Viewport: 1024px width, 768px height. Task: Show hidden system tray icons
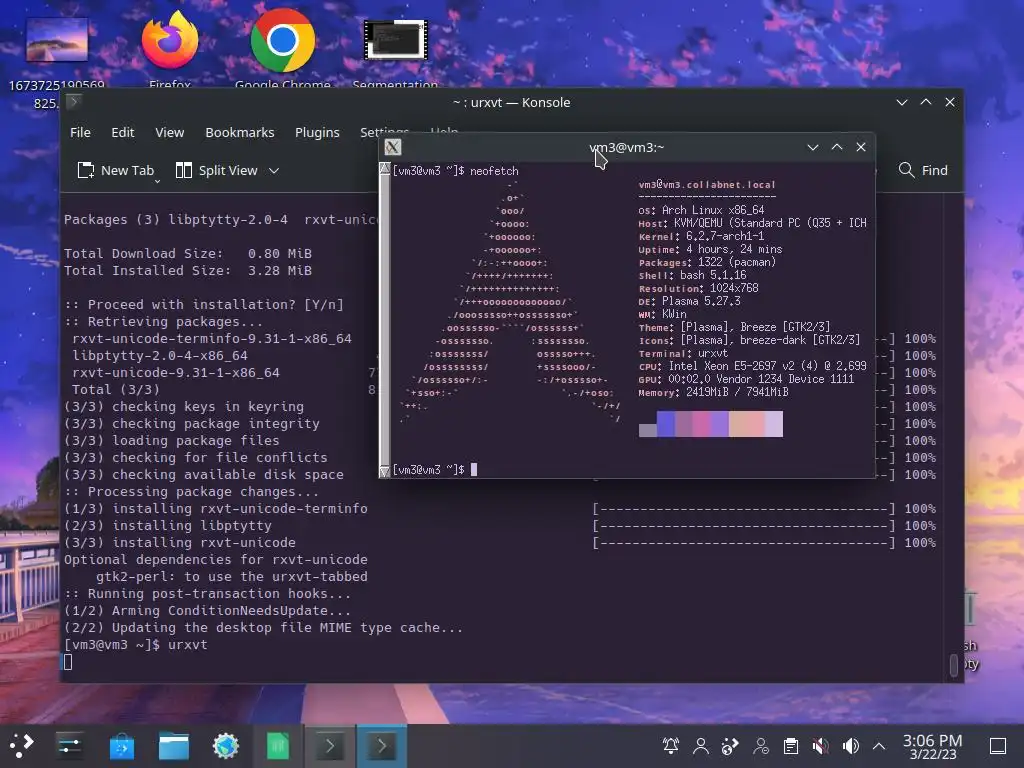(879, 746)
